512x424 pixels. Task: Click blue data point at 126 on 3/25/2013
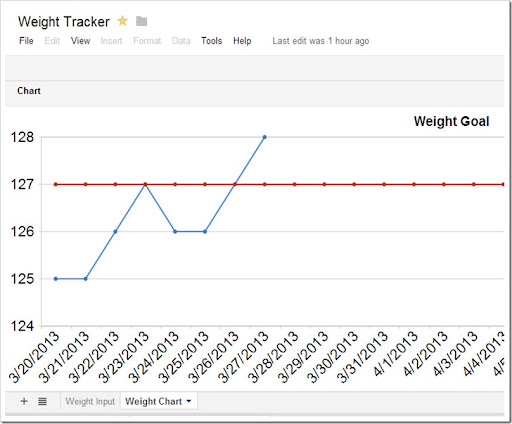205,231
